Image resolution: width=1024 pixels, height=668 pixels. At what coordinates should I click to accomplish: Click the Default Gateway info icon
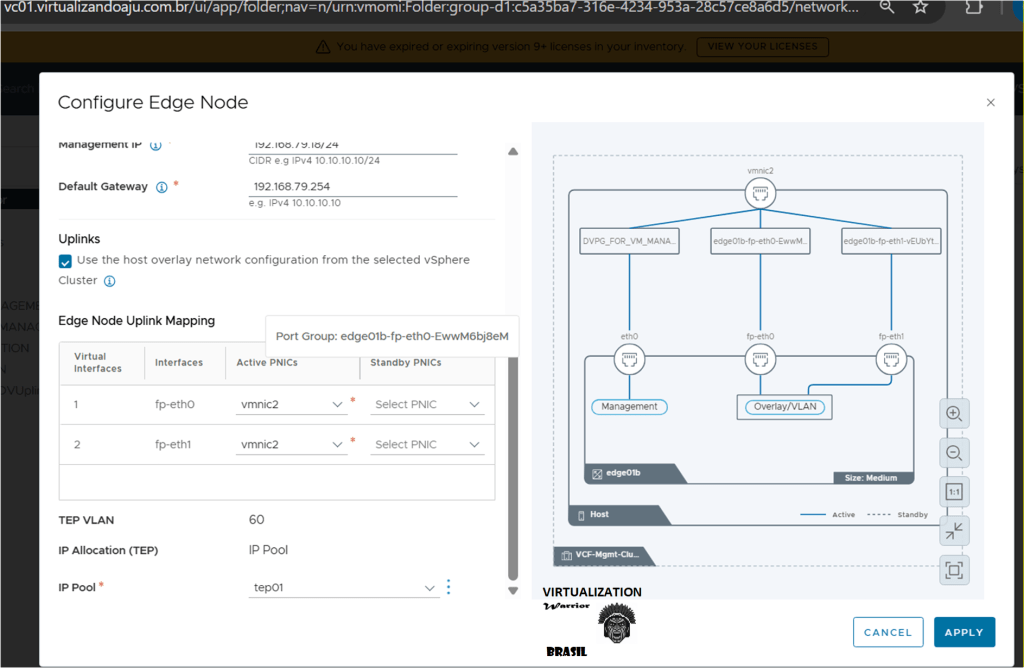[x=161, y=187]
